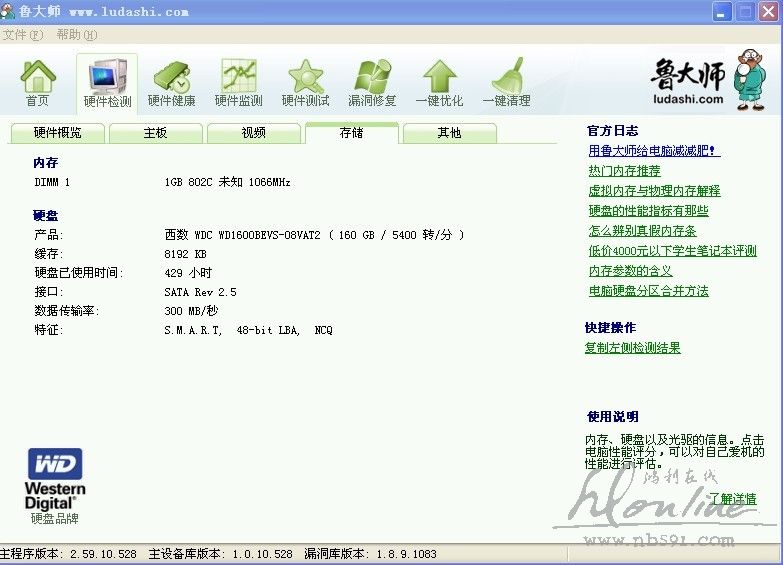This screenshot has height=565, width=783.
Task: Open link 虚拟内存与物理内存解释
Action: click(654, 191)
